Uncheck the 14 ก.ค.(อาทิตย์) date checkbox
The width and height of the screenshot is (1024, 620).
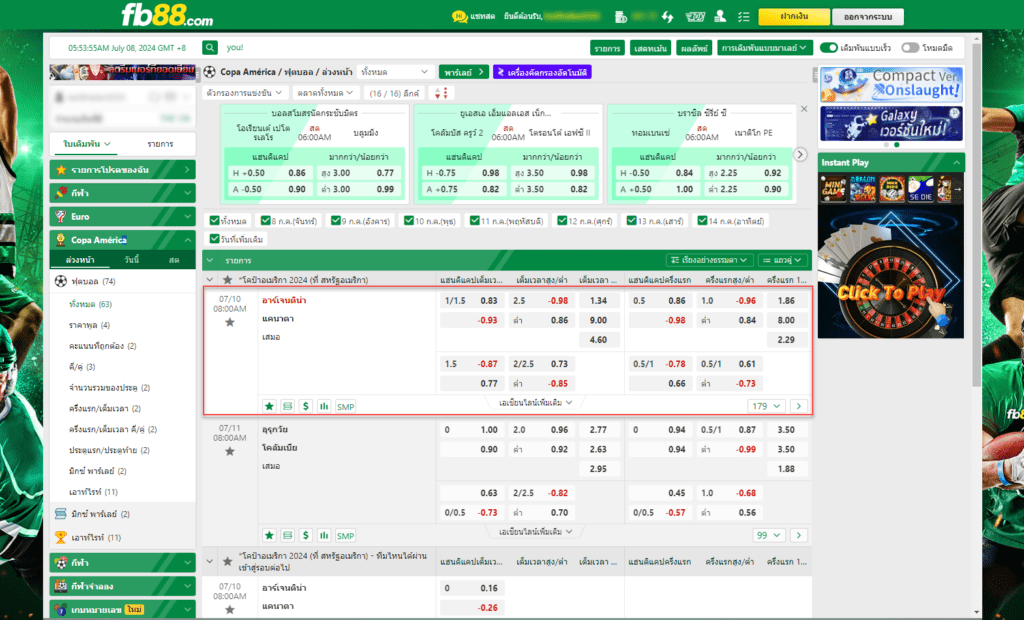pyautogui.click(x=702, y=221)
